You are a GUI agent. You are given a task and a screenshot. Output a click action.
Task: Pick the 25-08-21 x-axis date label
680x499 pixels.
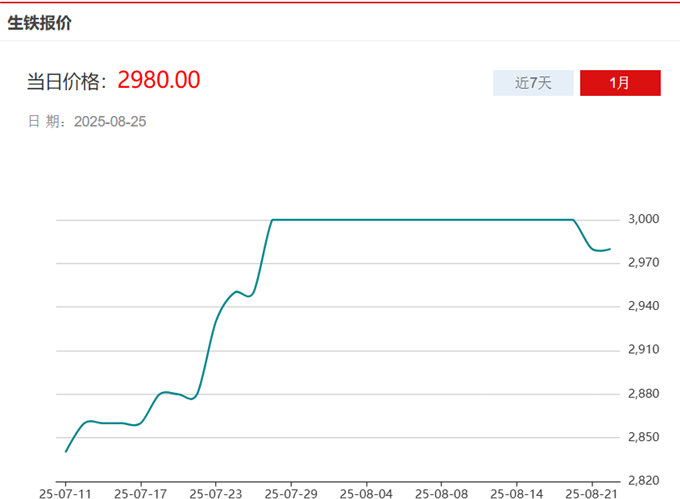(x=592, y=492)
